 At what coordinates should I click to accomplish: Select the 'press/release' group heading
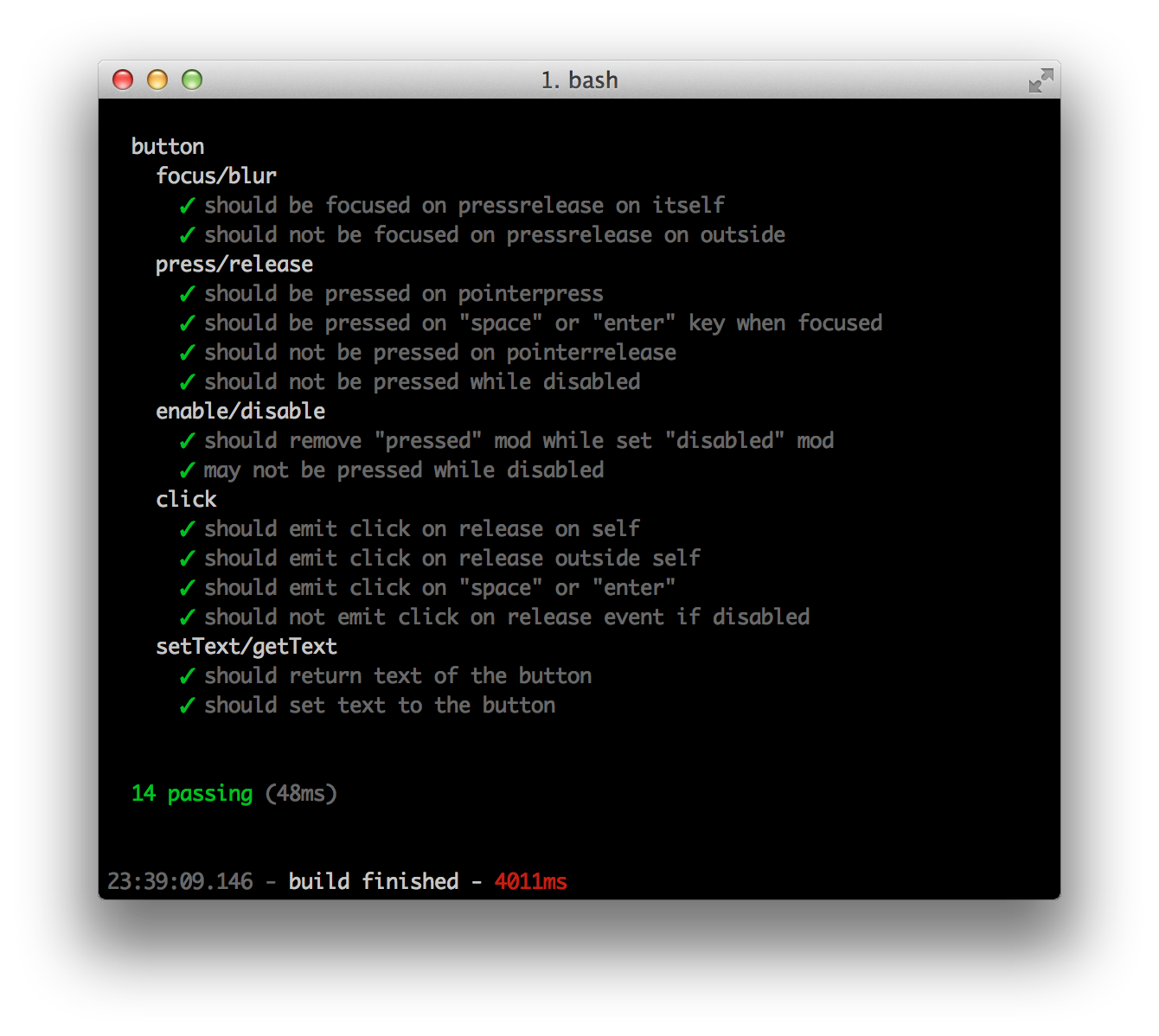(234, 264)
